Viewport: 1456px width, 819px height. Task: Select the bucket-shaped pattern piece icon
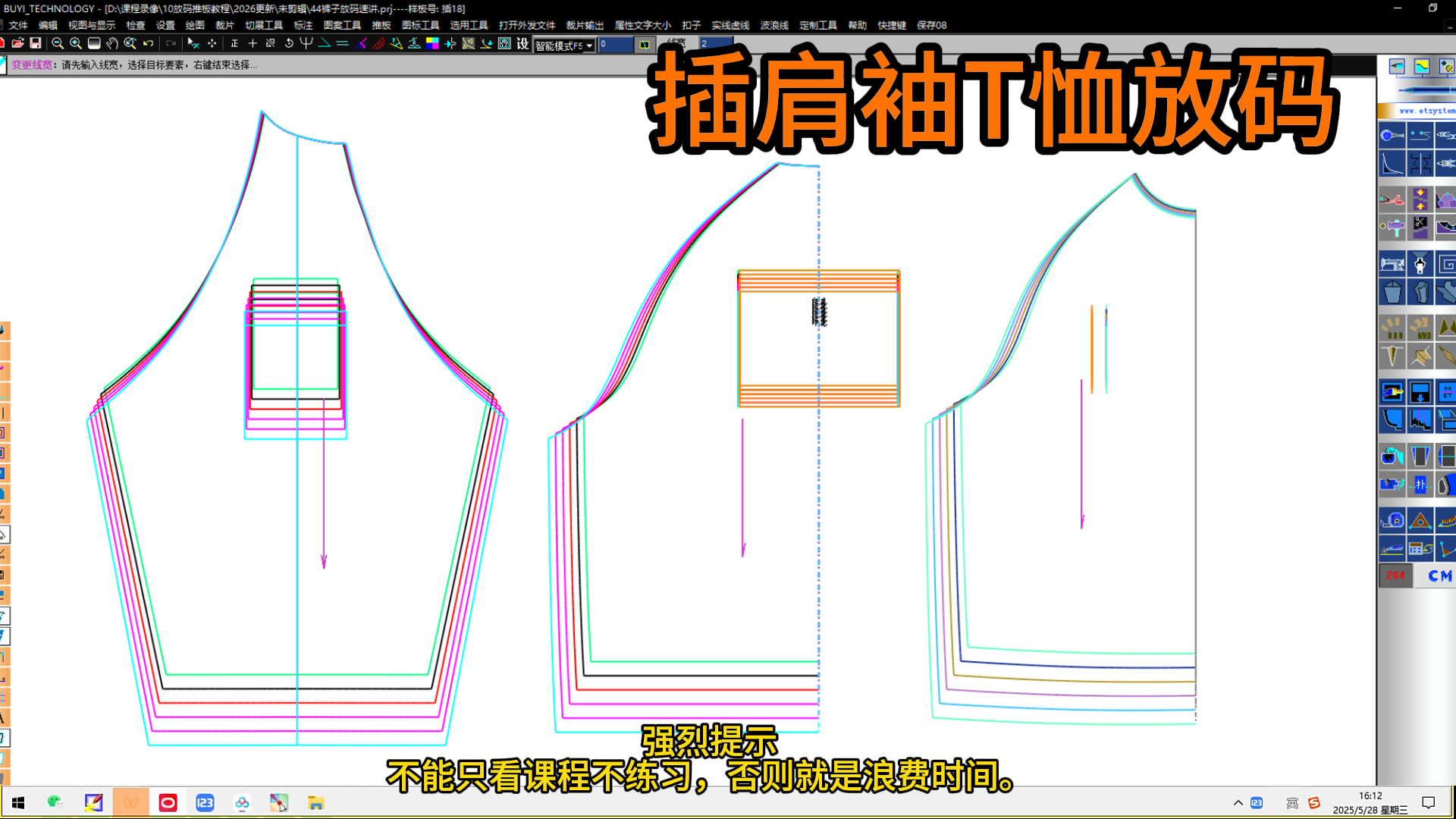1393,293
